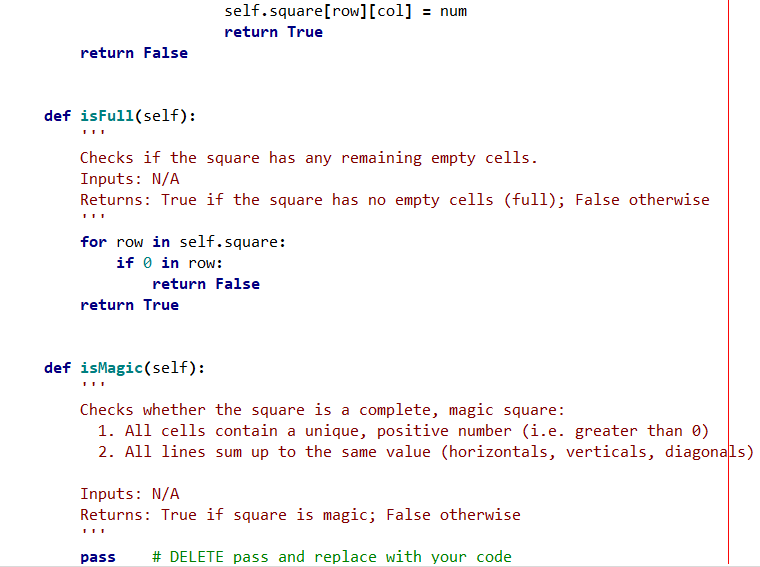Image resolution: width=760 pixels, height=567 pixels.
Task: Click the line 'Returns: True if the square has no empty cells'
Action: 395,200
